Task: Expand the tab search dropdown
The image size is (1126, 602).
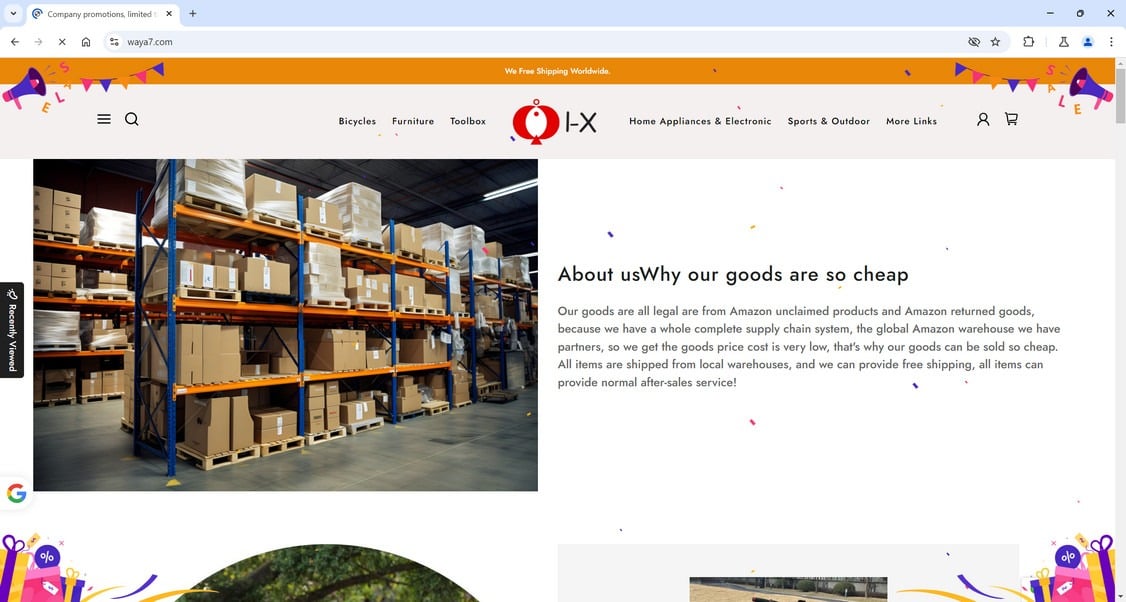Action: [13, 14]
